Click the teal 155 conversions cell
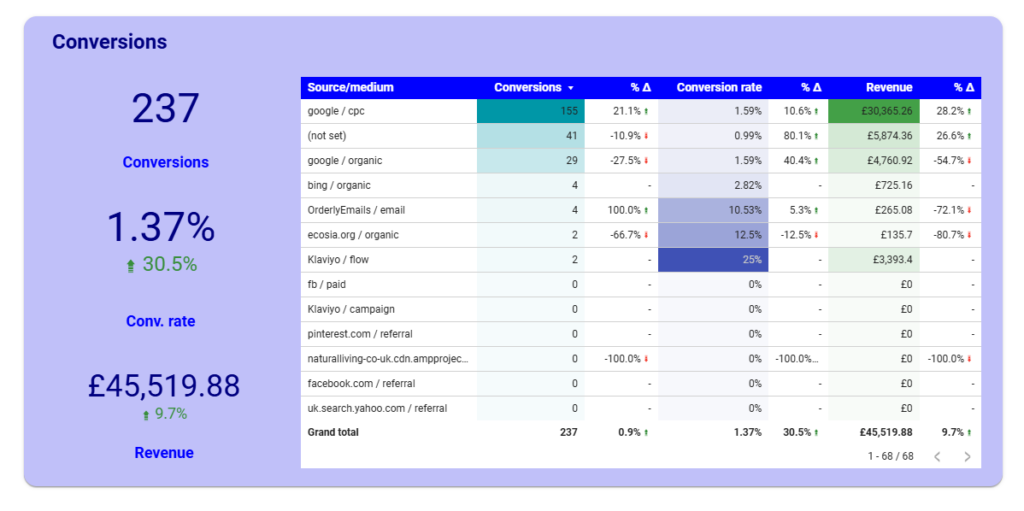 pyautogui.click(x=531, y=111)
